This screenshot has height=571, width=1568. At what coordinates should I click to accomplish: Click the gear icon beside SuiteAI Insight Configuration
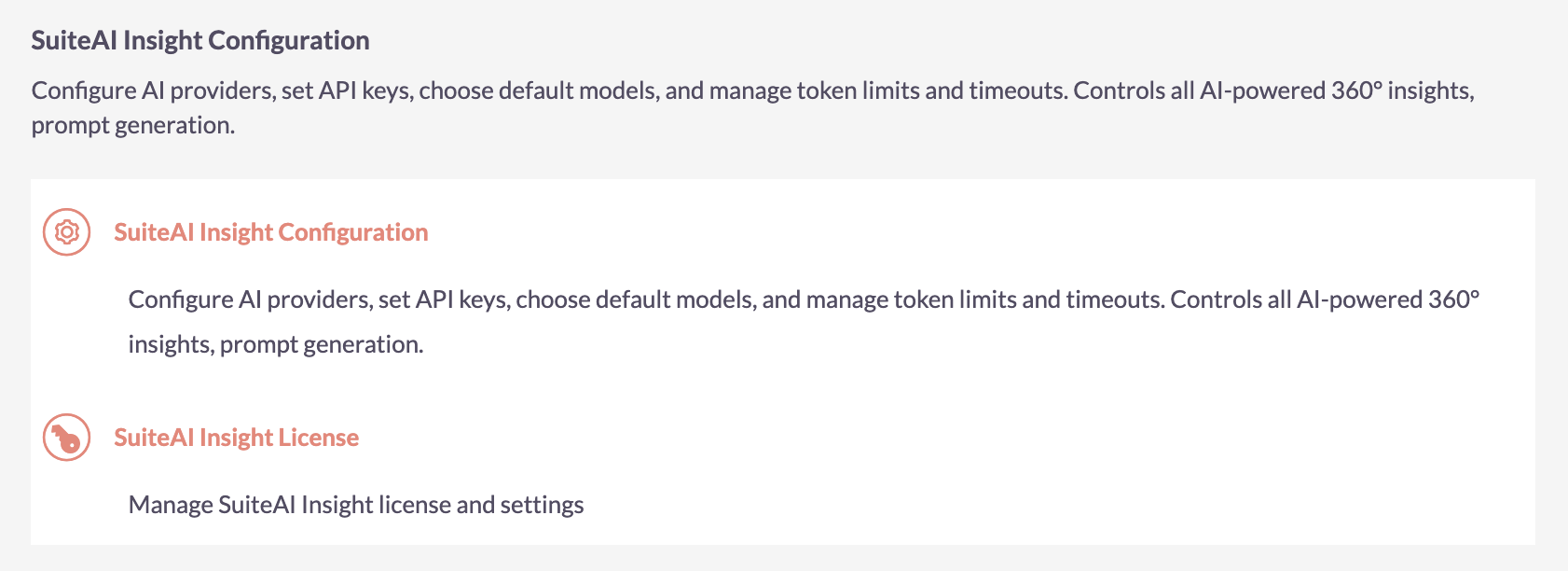(64, 232)
